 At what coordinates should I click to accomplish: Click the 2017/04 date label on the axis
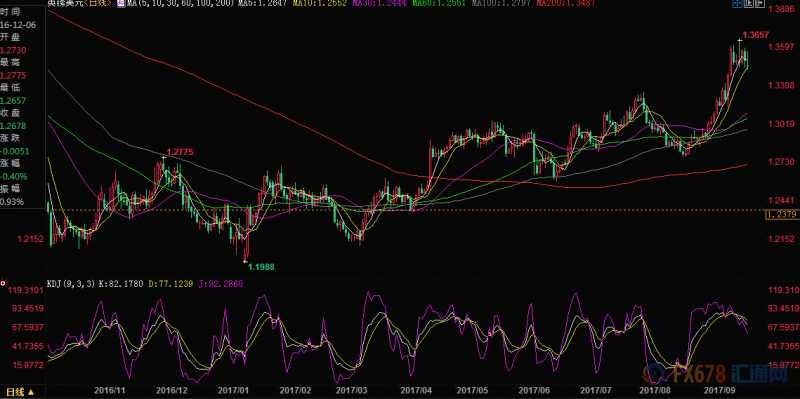414,390
